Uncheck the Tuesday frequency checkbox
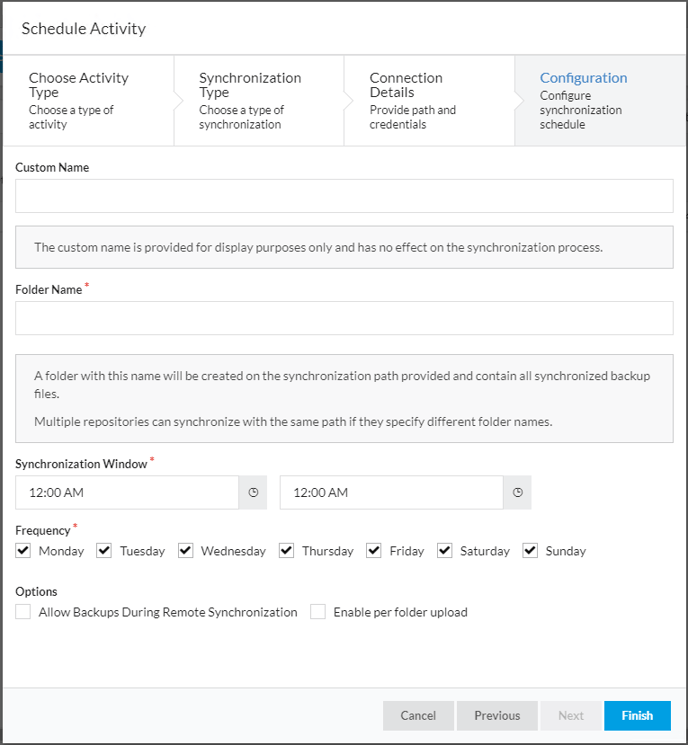 point(104,551)
